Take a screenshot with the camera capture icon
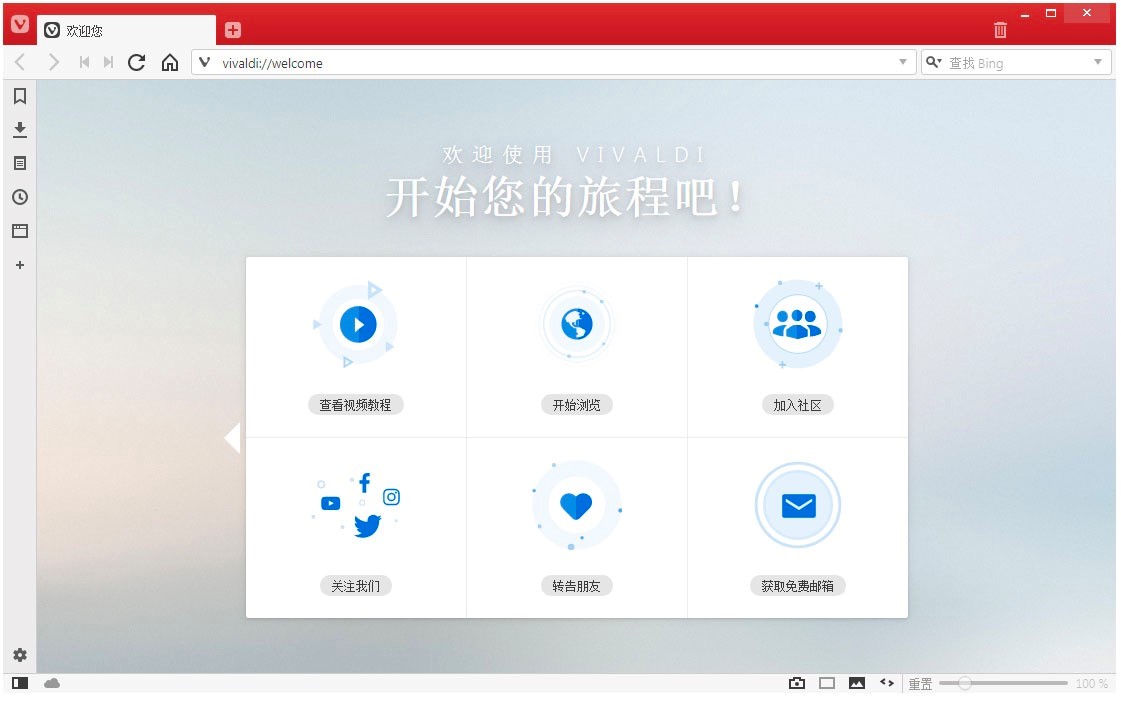The image size is (1121, 702). [x=797, y=683]
